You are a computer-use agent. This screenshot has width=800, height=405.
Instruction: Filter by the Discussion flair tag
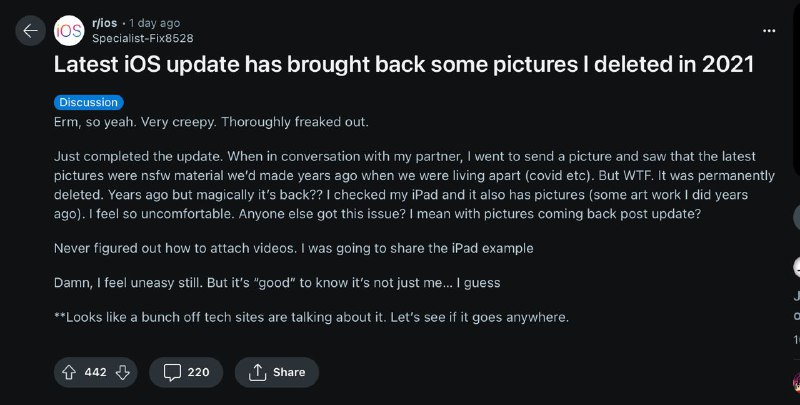88,102
